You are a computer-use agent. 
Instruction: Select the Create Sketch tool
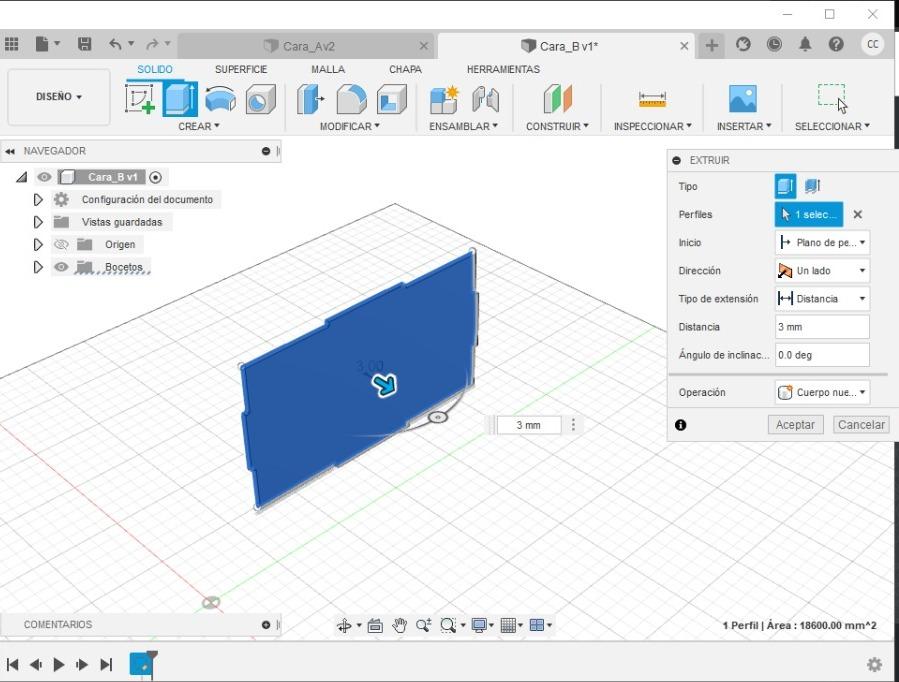tap(140, 99)
